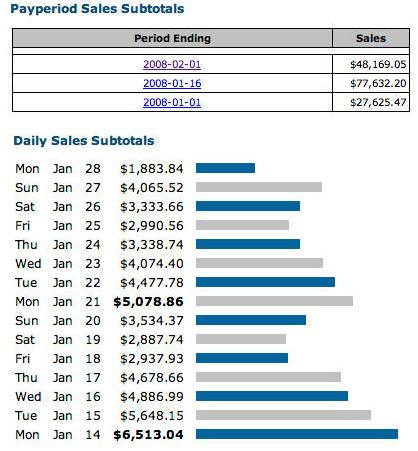
Task: Click the gray bar for Sun Jan 27
Action: (x=259, y=187)
